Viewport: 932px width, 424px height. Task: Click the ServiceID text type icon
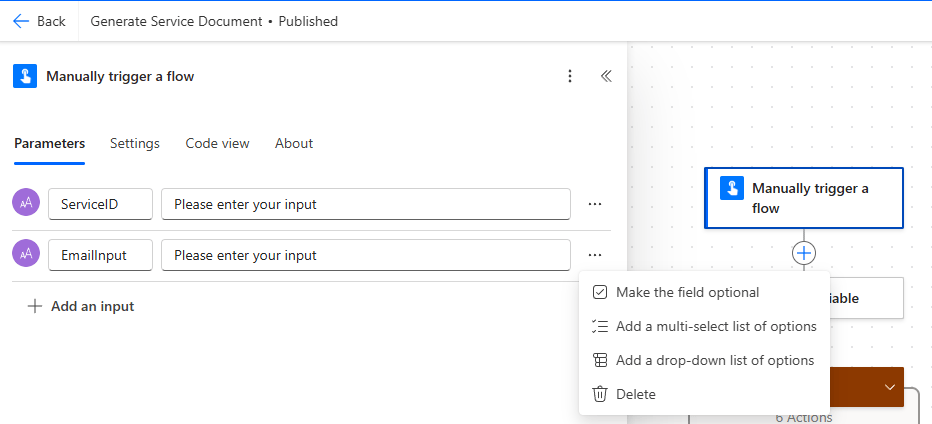point(26,203)
